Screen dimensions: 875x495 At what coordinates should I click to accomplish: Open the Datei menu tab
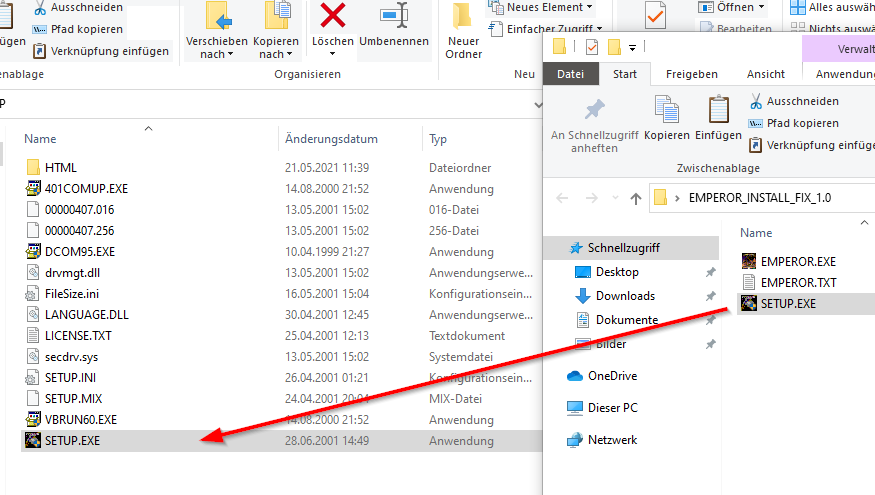[570, 74]
